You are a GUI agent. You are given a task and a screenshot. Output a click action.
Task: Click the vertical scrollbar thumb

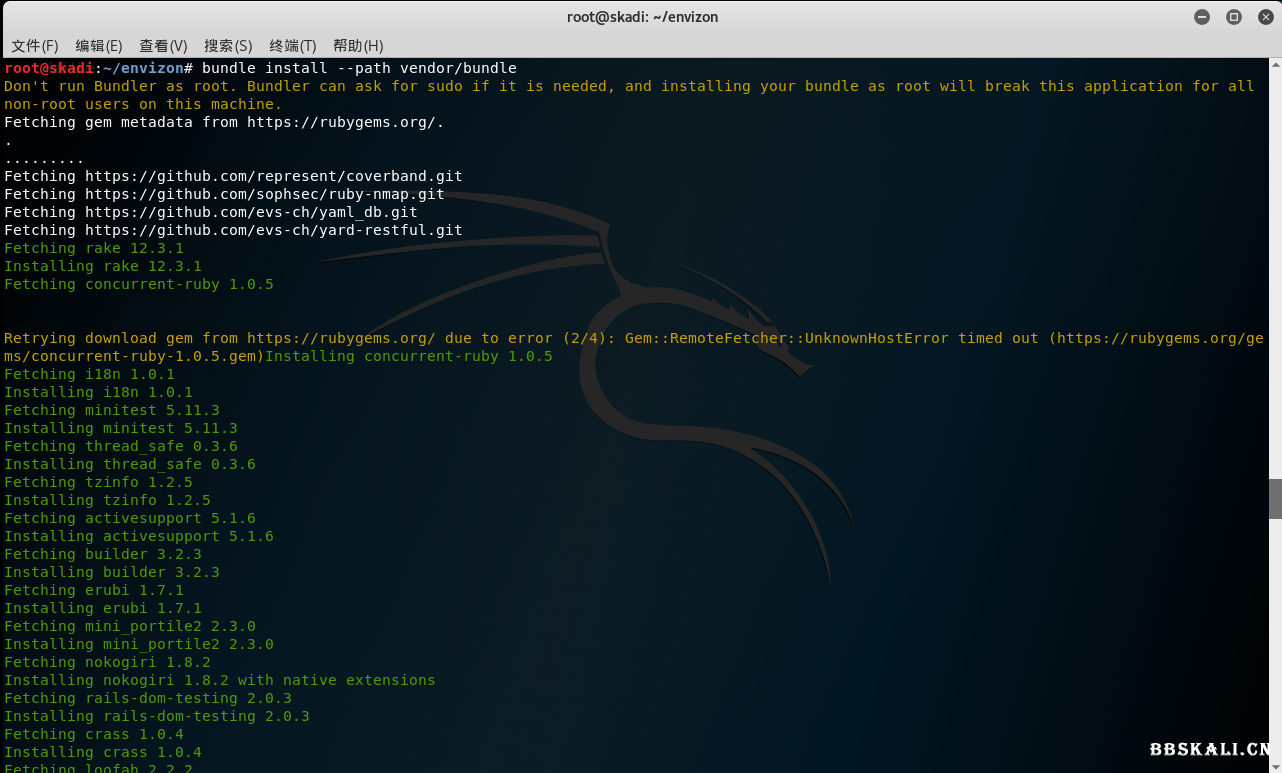(x=1275, y=499)
